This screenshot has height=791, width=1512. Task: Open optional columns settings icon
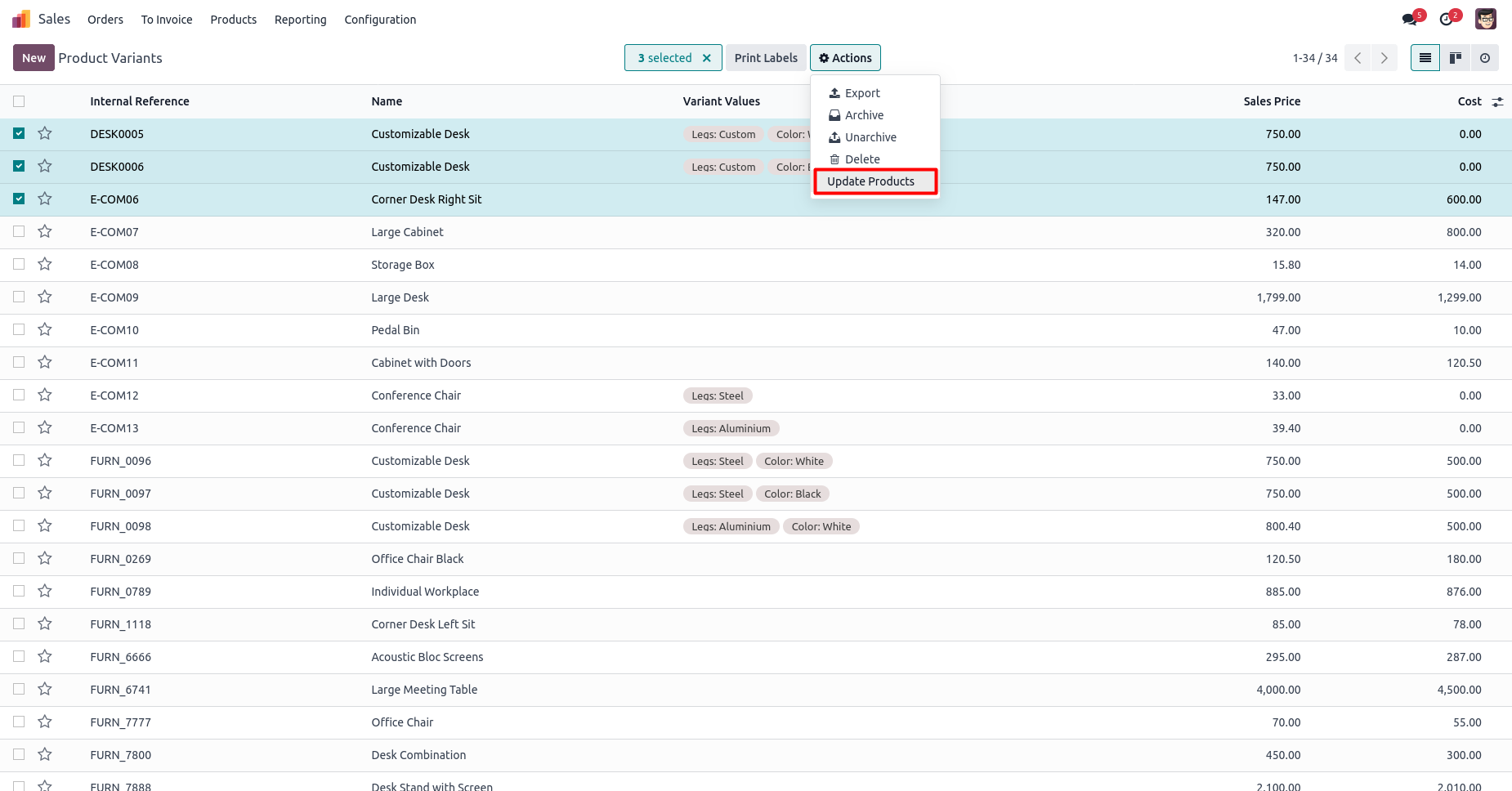[1497, 102]
